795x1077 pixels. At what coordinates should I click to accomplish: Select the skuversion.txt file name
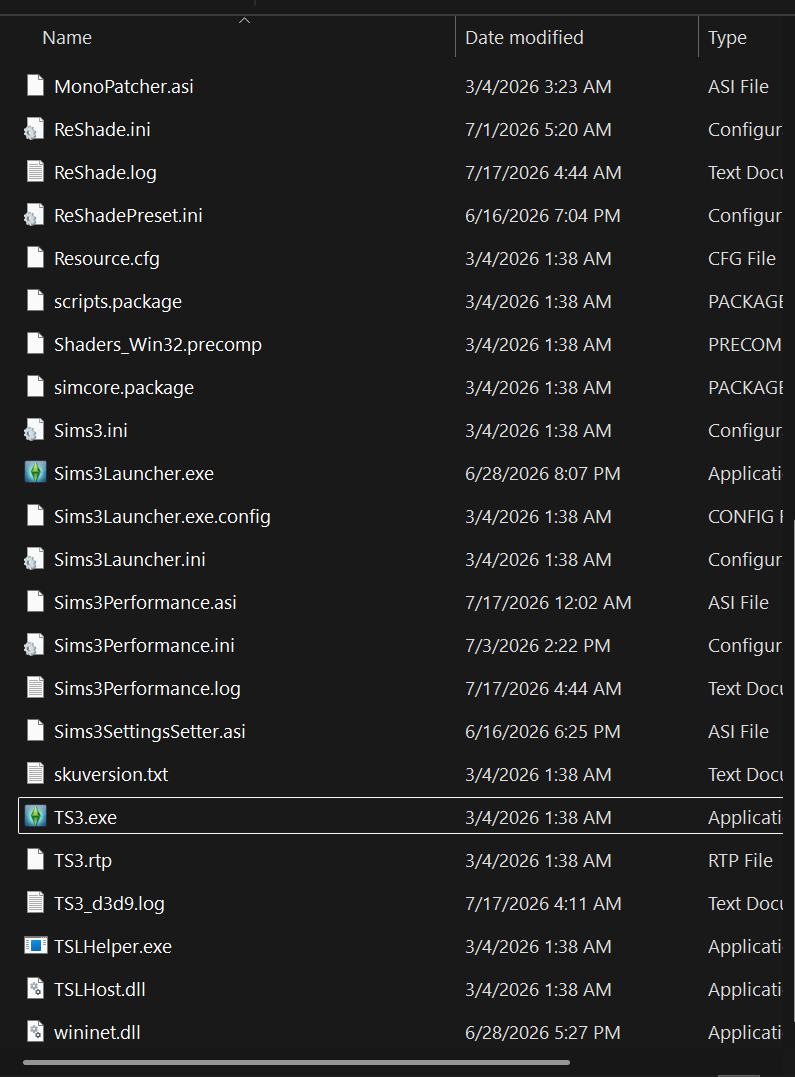[111, 775]
